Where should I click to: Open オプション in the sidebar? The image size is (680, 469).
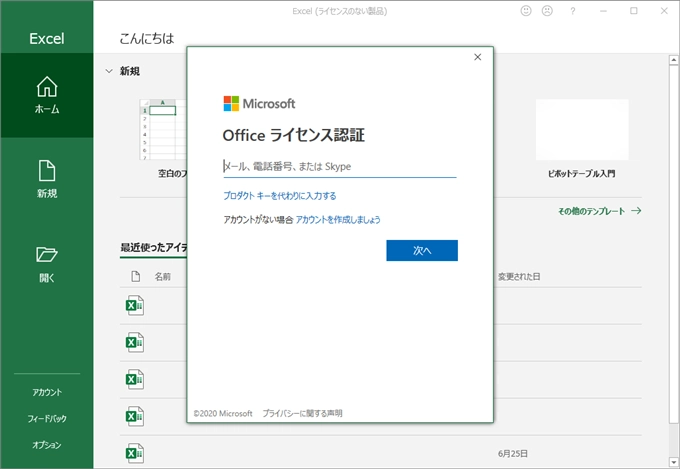[x=47, y=445]
